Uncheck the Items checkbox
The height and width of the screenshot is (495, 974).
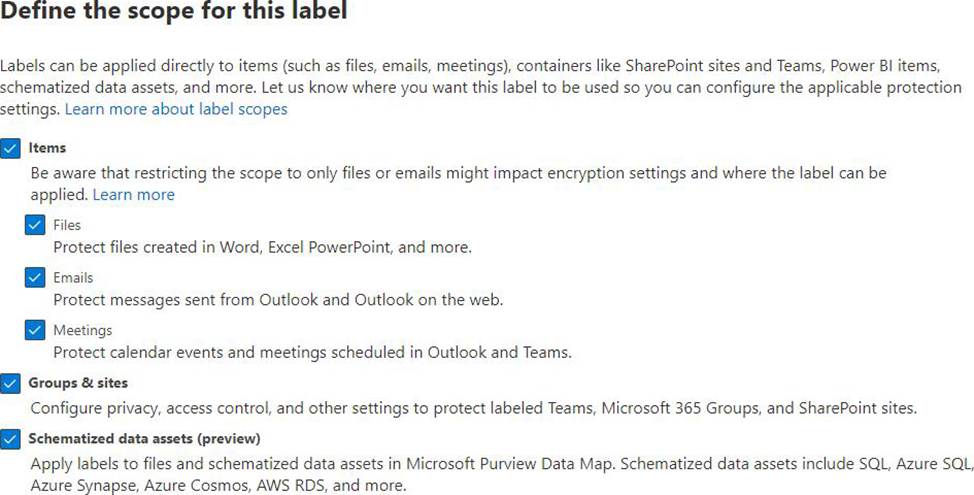10,148
